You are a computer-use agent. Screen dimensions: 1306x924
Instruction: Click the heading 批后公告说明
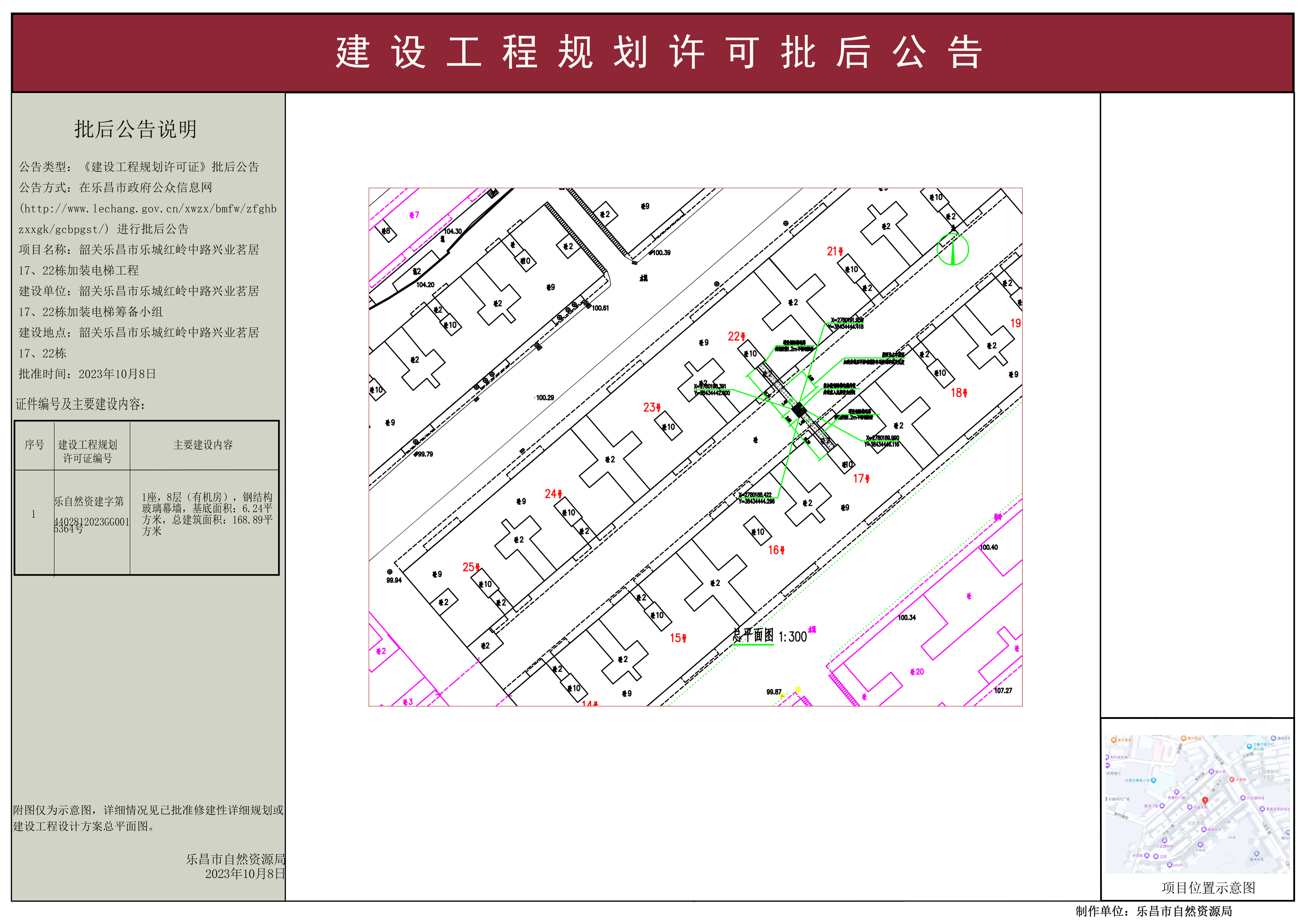(x=135, y=129)
